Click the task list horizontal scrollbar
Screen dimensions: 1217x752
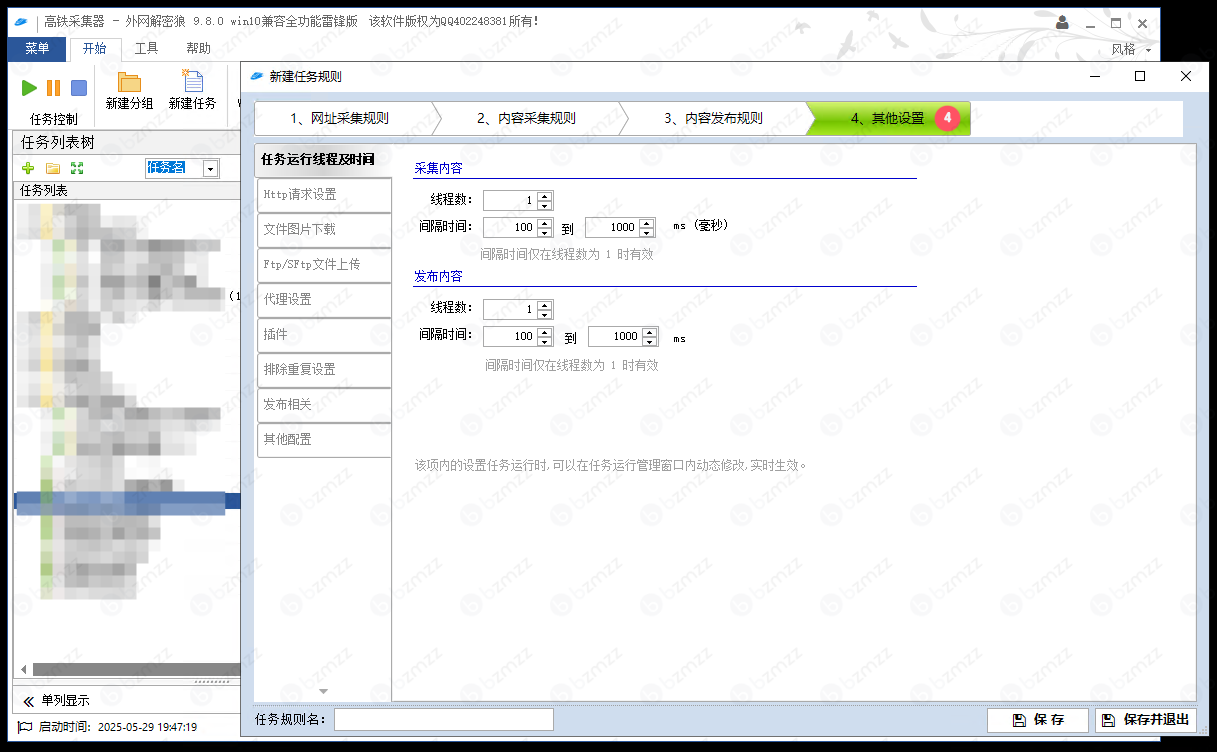pyautogui.click(x=135, y=669)
